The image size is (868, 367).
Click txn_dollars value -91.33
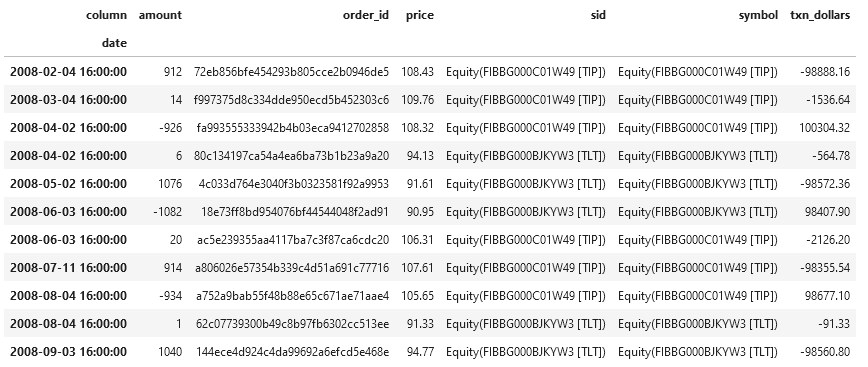coord(834,324)
